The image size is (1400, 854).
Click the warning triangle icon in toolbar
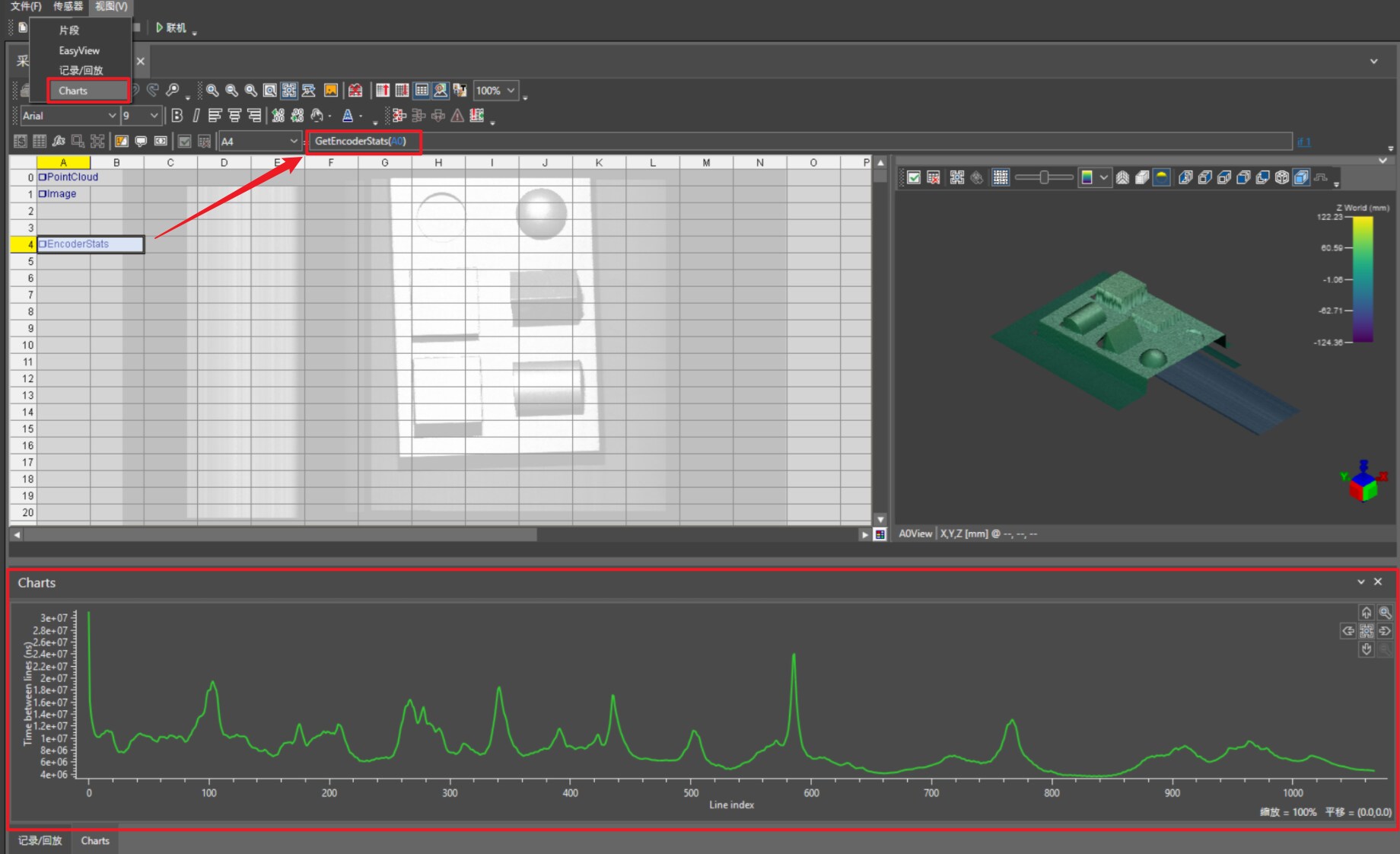[x=457, y=116]
